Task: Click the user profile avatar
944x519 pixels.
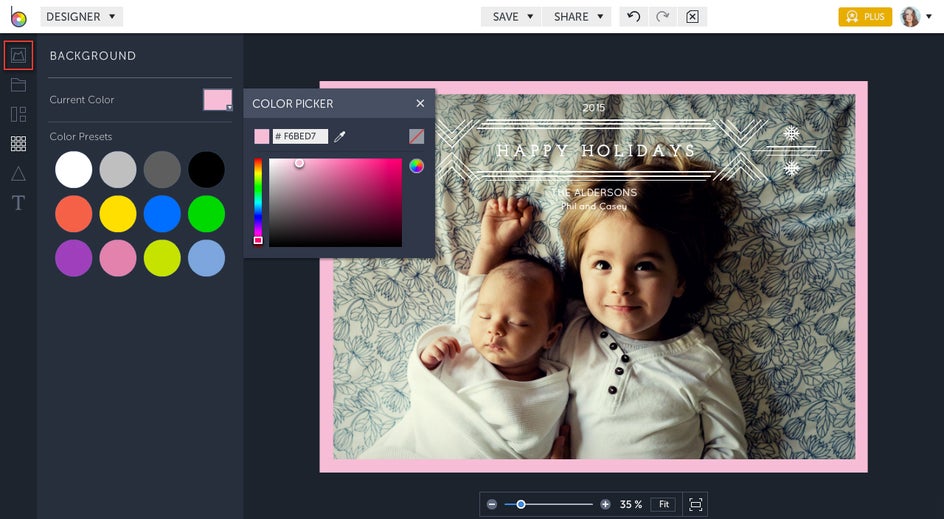Action: point(910,17)
